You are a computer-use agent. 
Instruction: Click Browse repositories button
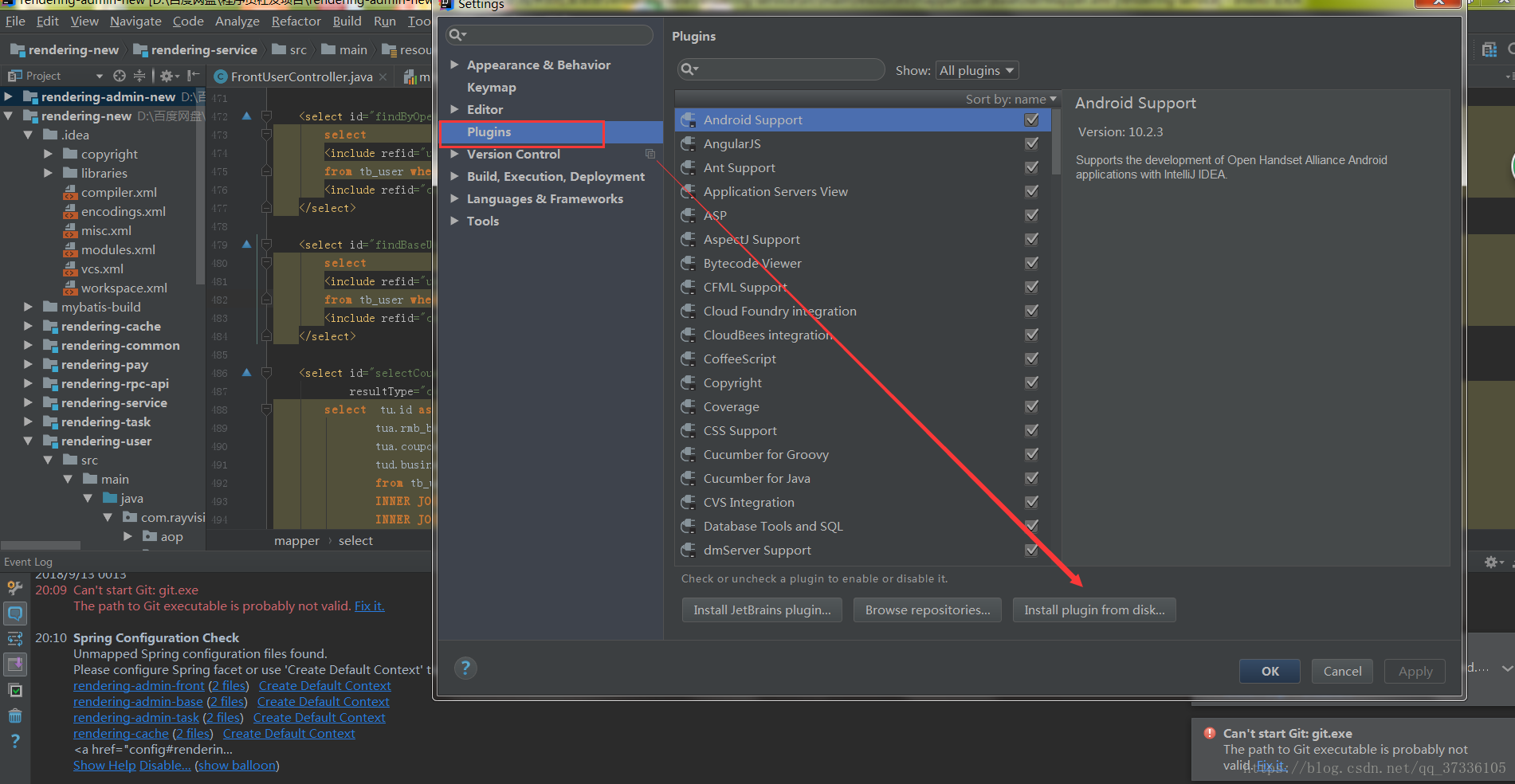(x=928, y=610)
